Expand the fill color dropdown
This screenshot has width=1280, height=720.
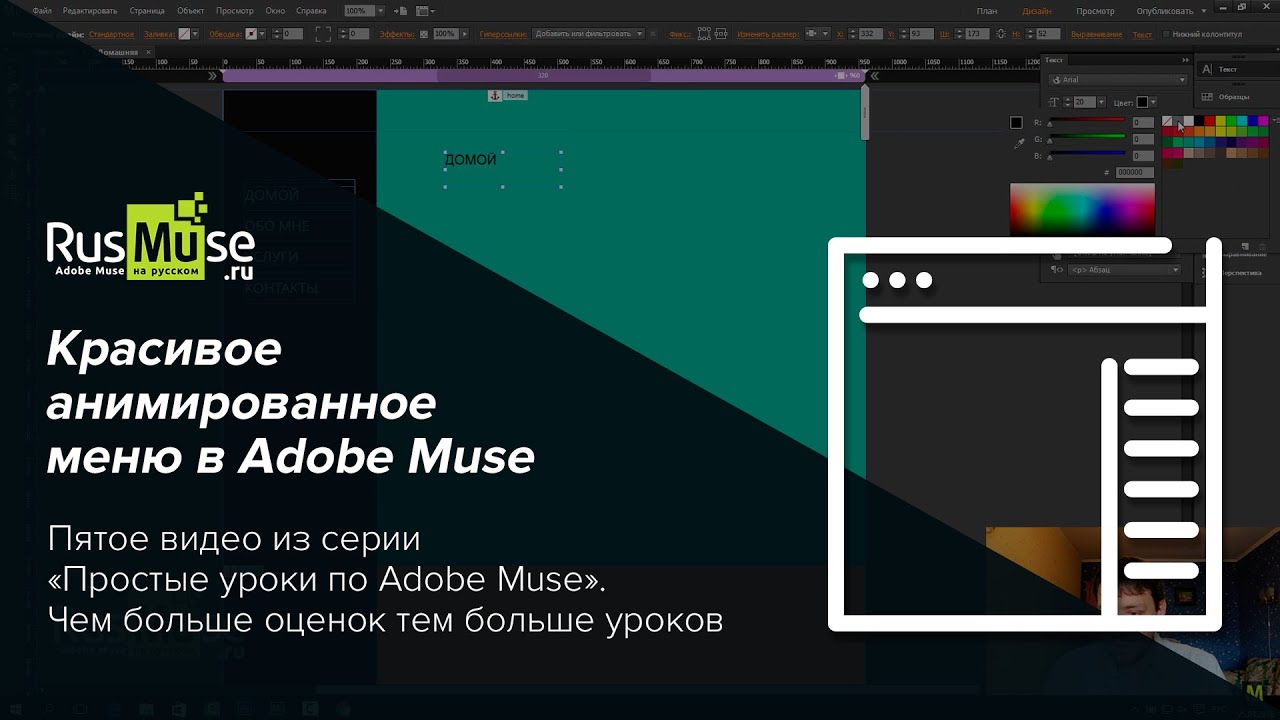click(195, 34)
